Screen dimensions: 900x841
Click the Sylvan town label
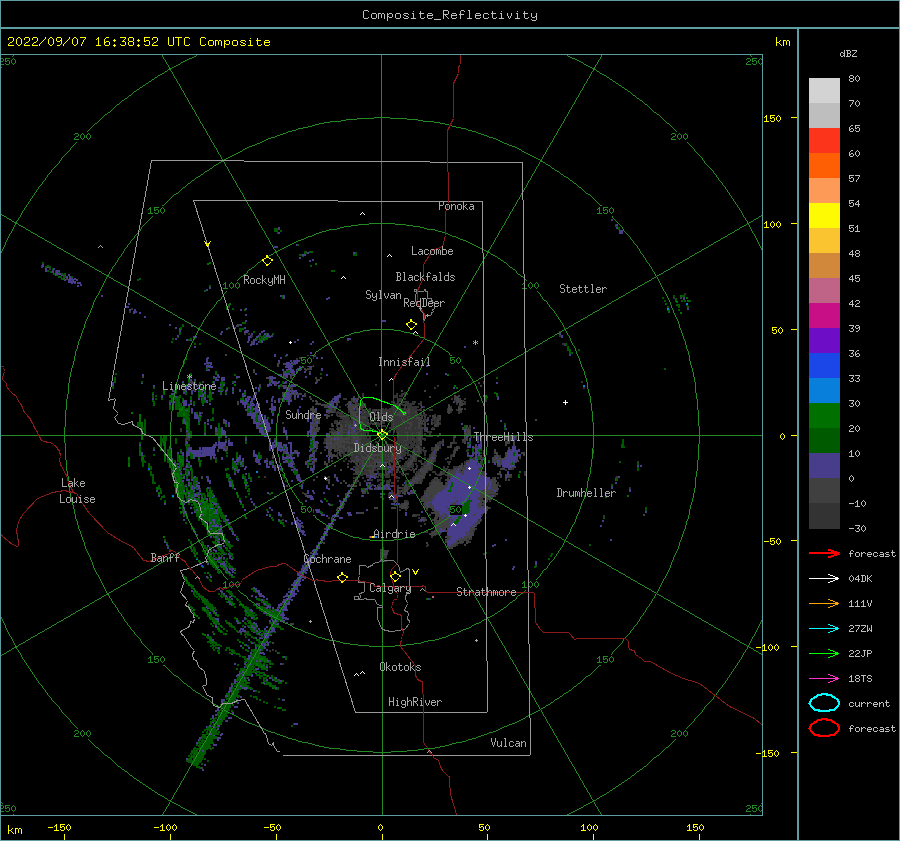pos(383,295)
